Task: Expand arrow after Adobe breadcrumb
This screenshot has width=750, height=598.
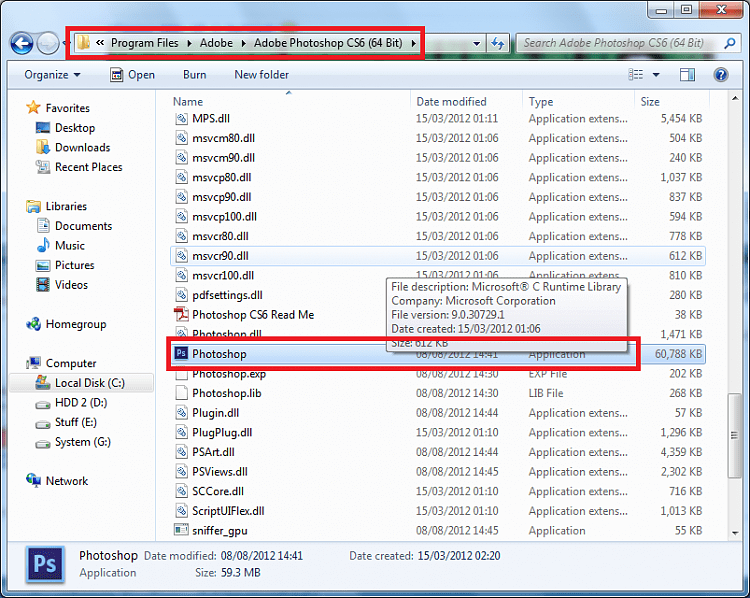Action: [243, 43]
